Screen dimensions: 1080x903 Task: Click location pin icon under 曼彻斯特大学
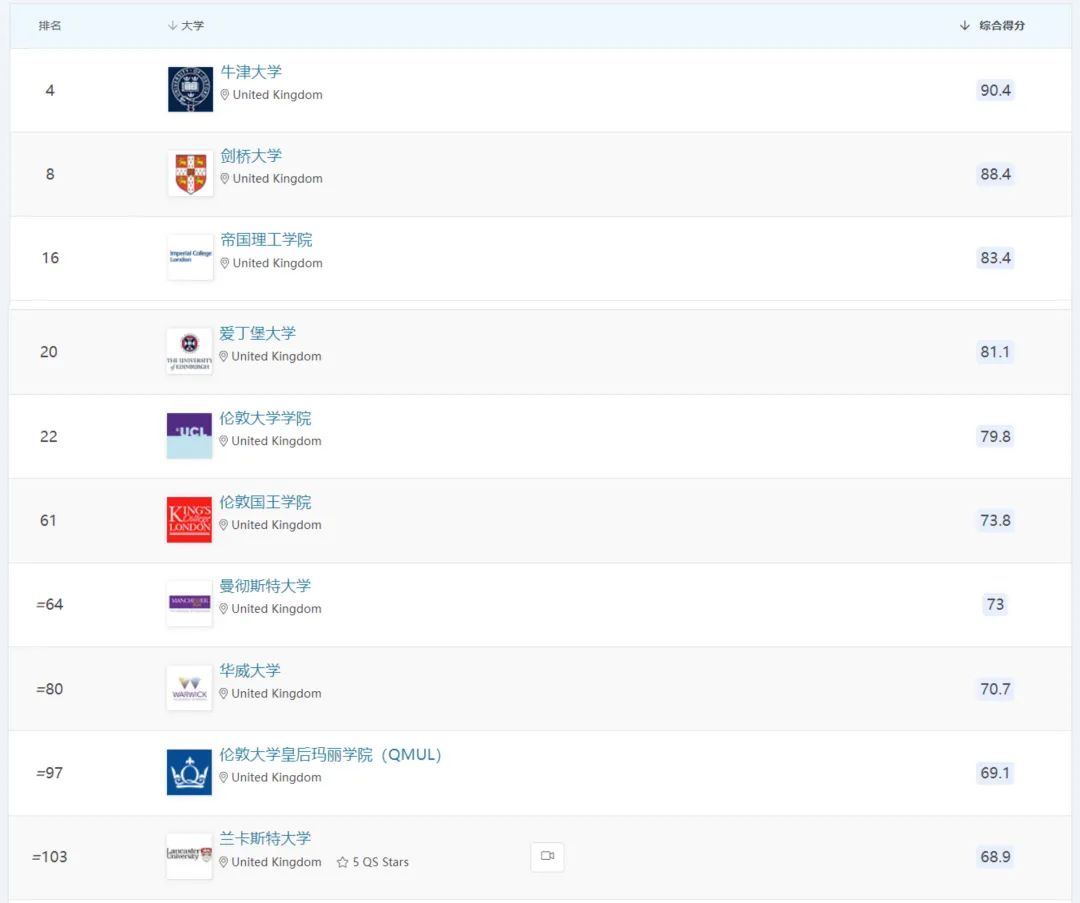tap(223, 609)
